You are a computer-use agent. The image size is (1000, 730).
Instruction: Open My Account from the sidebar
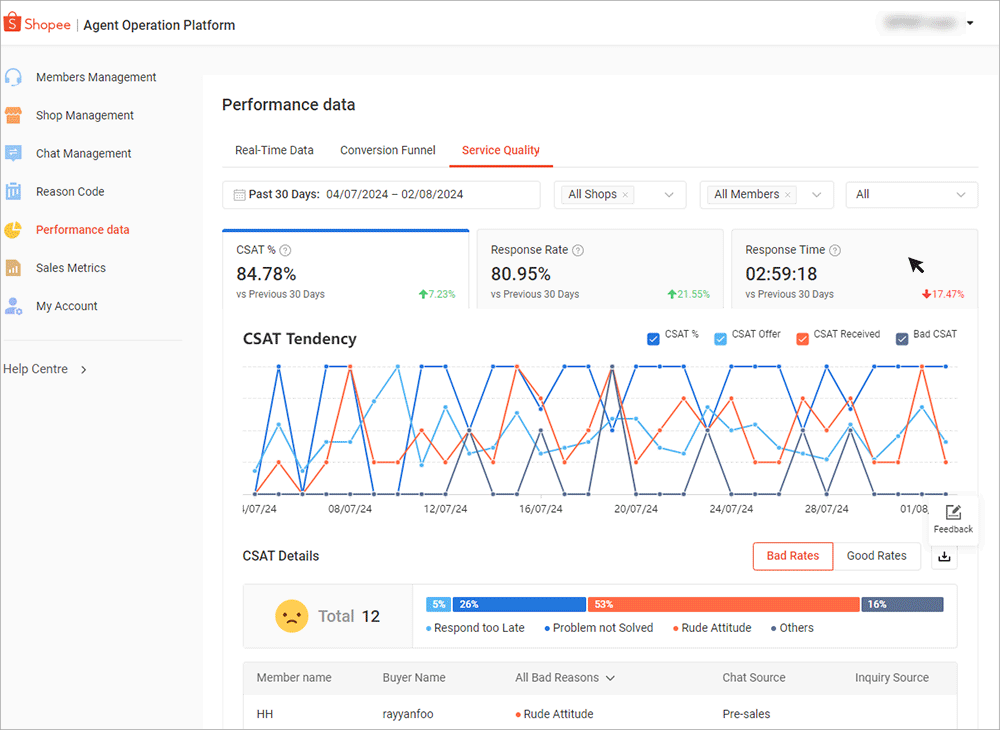(67, 305)
